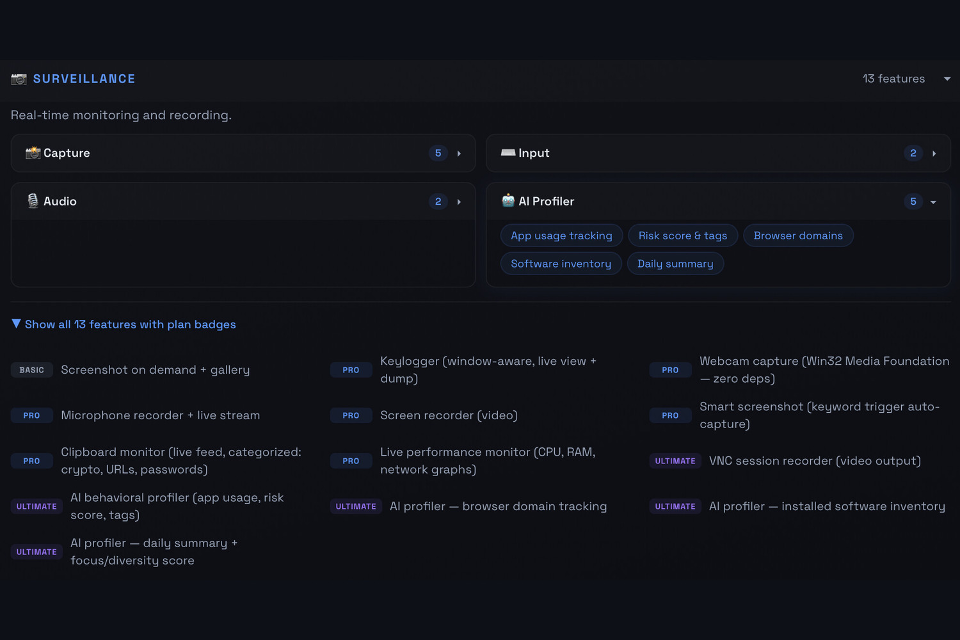Collapse the AI Profiler category arrow
Screen dimensions: 960x640
pos(933,202)
